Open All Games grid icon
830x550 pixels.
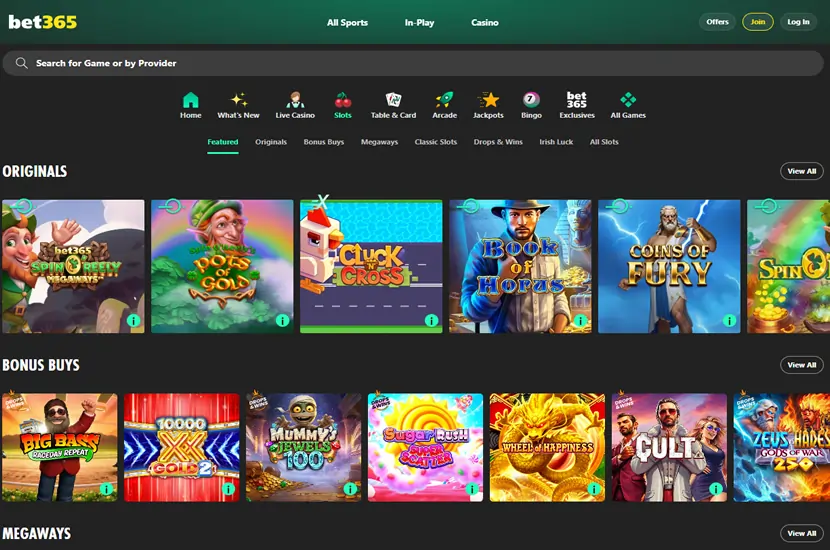[x=628, y=100]
